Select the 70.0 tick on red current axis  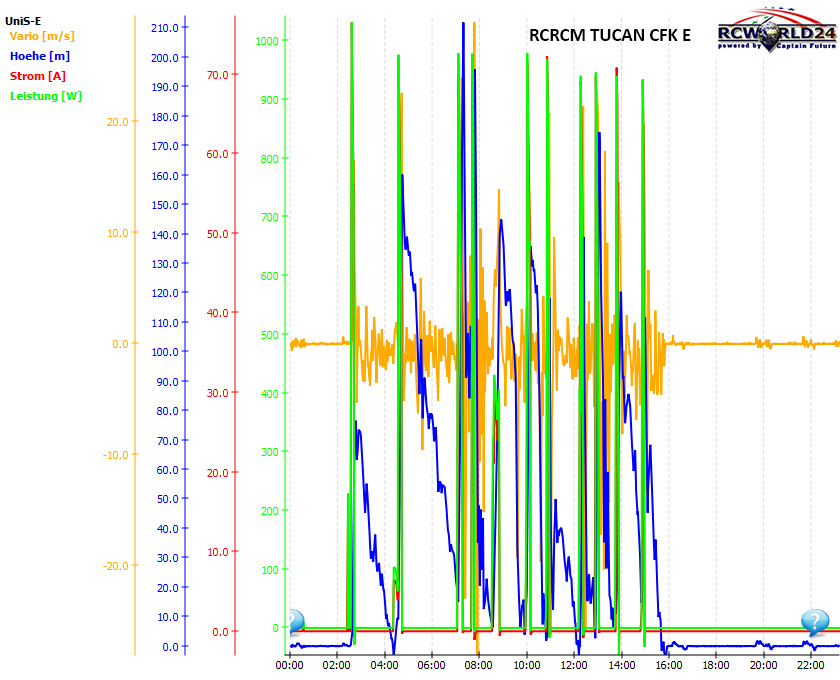217,75
